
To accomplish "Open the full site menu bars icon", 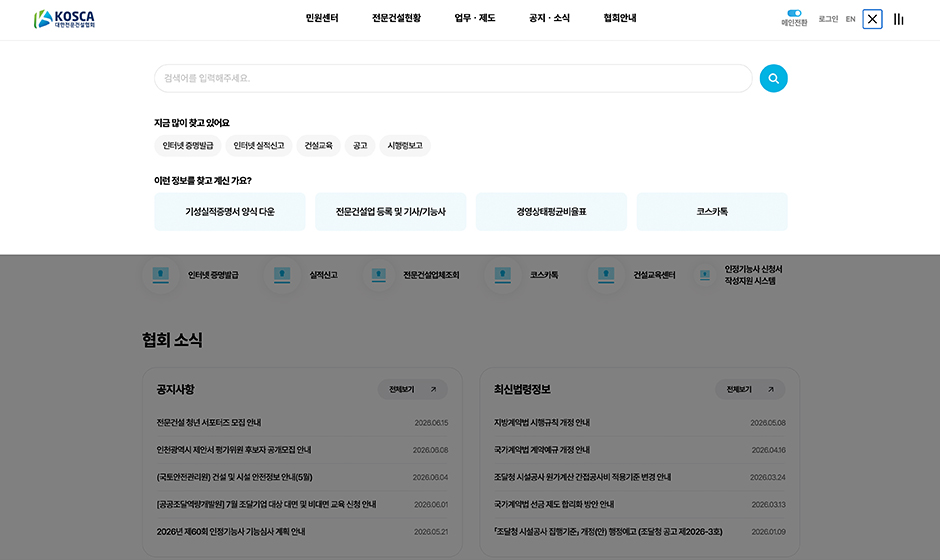I will point(898,19).
